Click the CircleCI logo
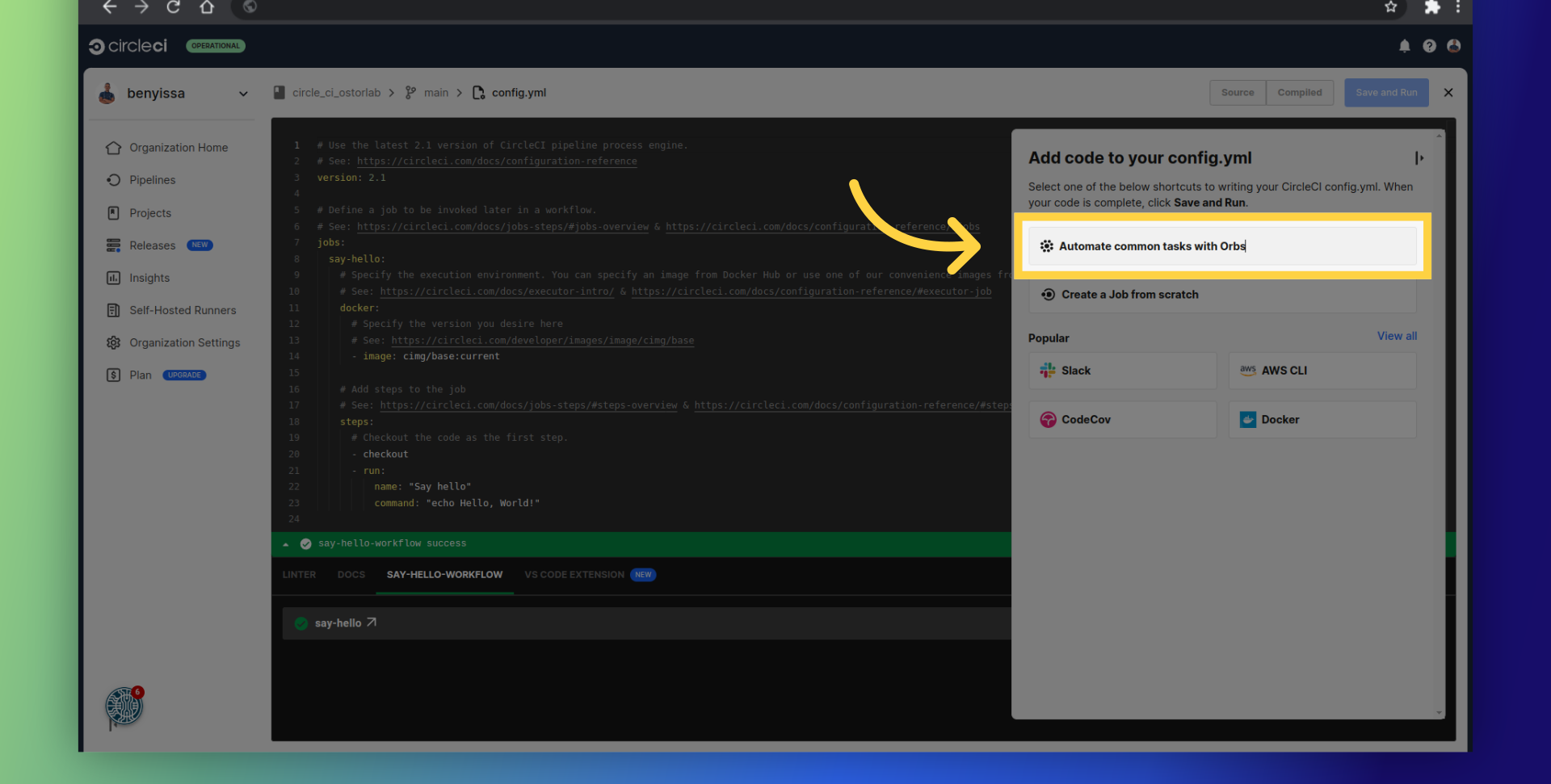The width and height of the screenshot is (1551, 784). click(x=128, y=46)
